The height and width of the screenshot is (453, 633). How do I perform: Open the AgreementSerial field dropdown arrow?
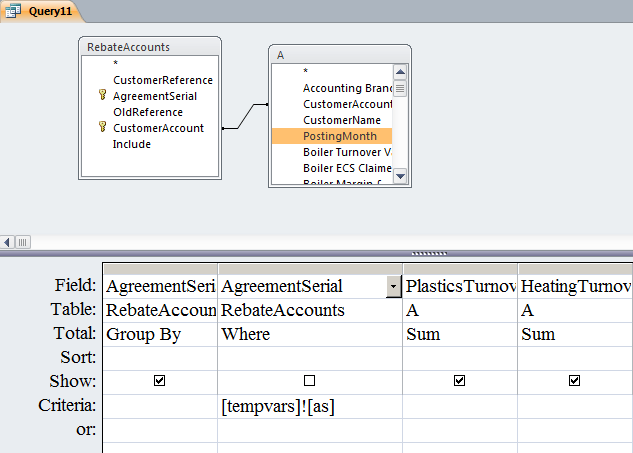point(394,287)
